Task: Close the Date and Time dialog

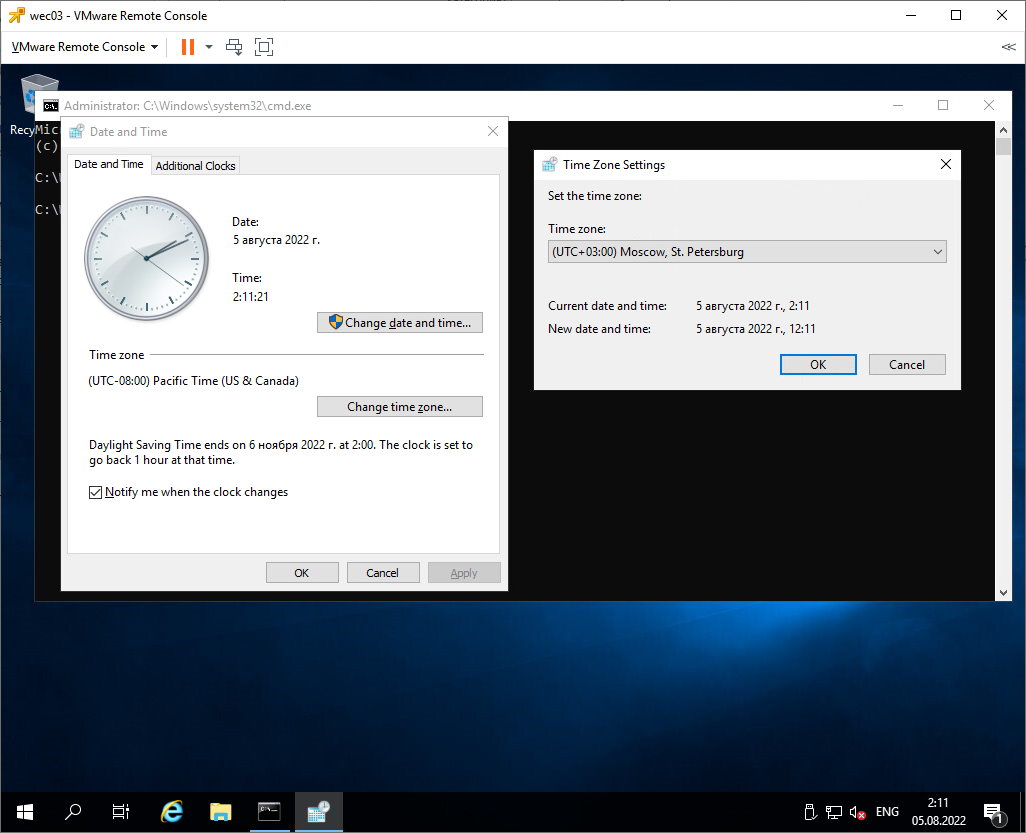Action: 493,132
